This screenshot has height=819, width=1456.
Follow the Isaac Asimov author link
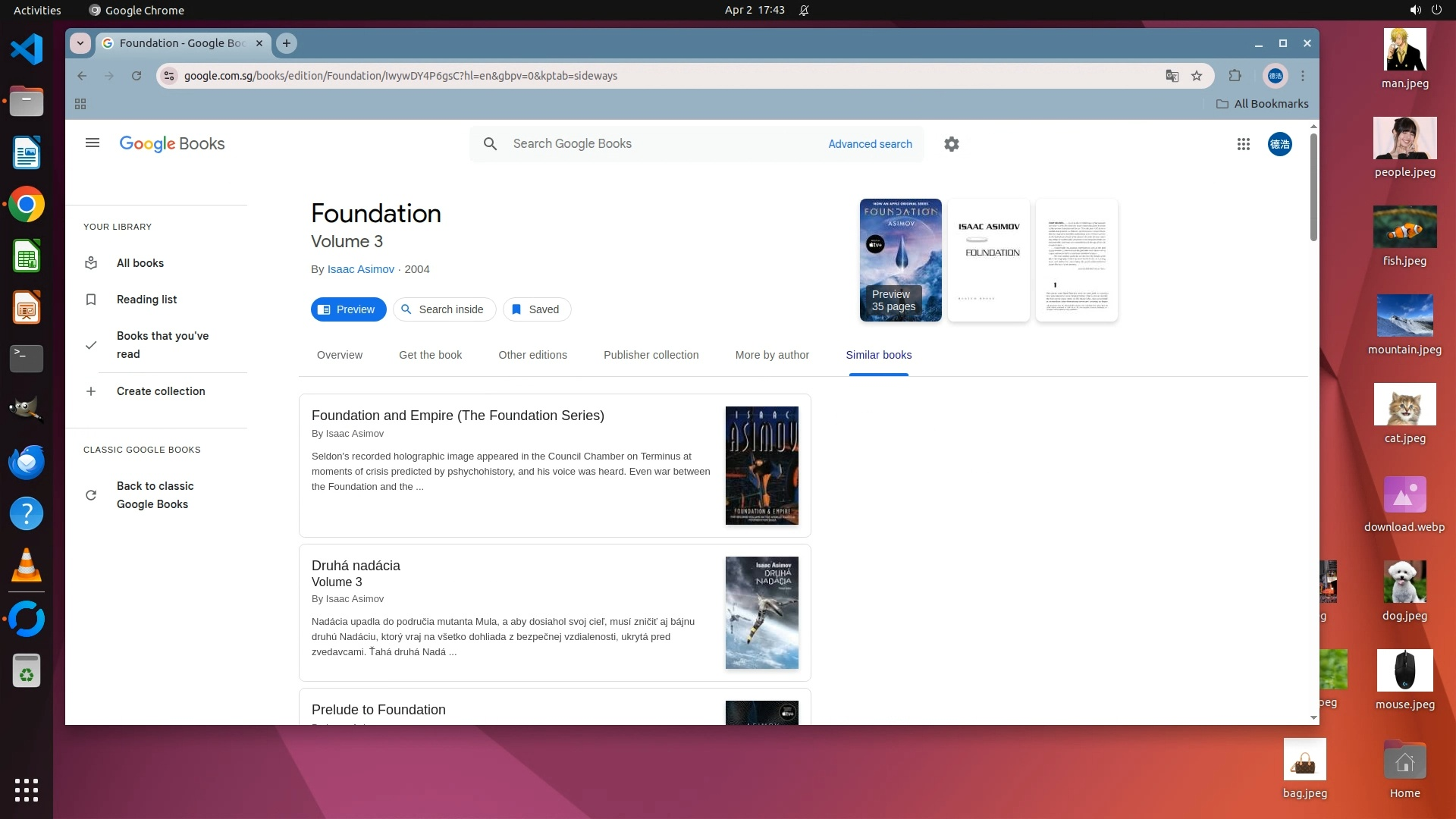pos(360,269)
